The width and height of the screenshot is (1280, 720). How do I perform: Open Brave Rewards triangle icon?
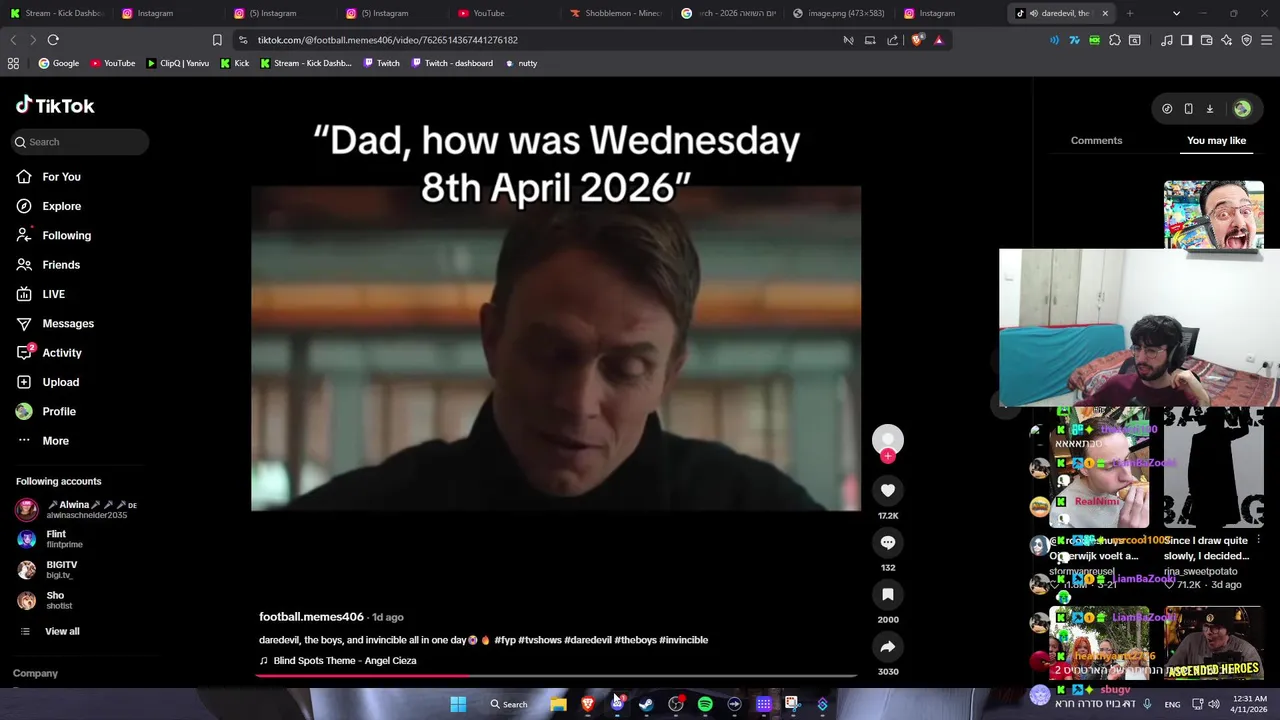click(x=938, y=40)
